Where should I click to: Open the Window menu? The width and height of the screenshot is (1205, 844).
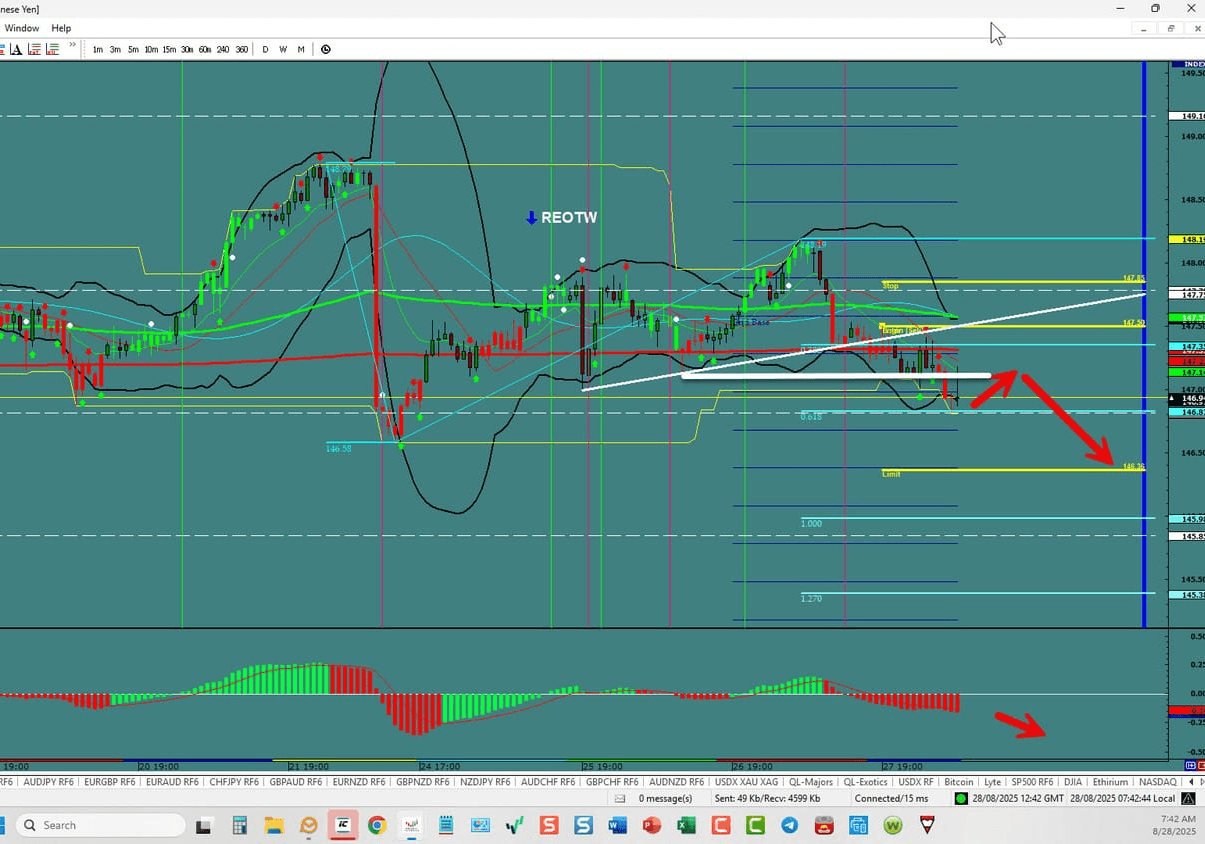21,28
